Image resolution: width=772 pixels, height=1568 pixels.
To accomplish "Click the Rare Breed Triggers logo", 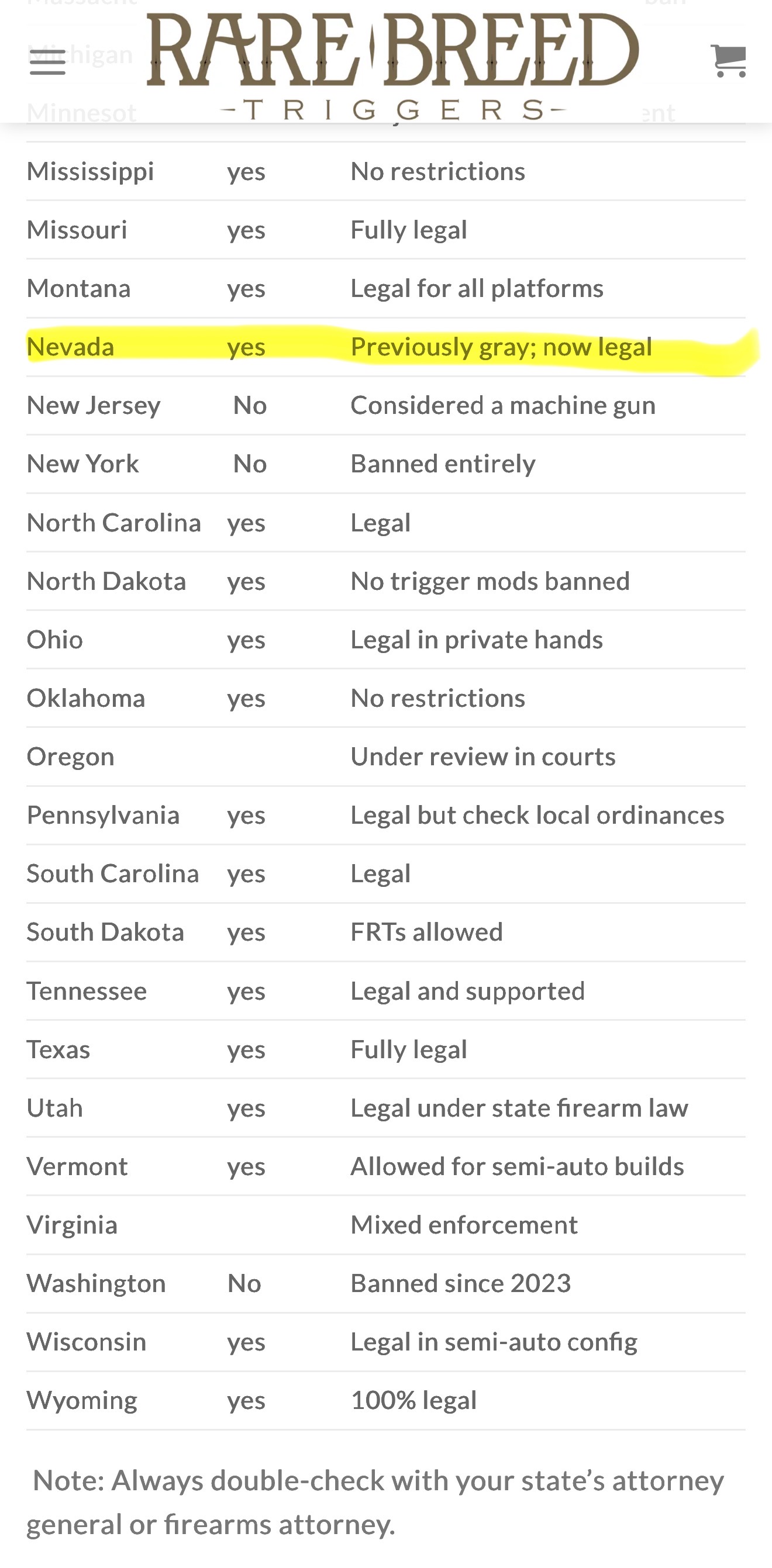I will (392, 64).
